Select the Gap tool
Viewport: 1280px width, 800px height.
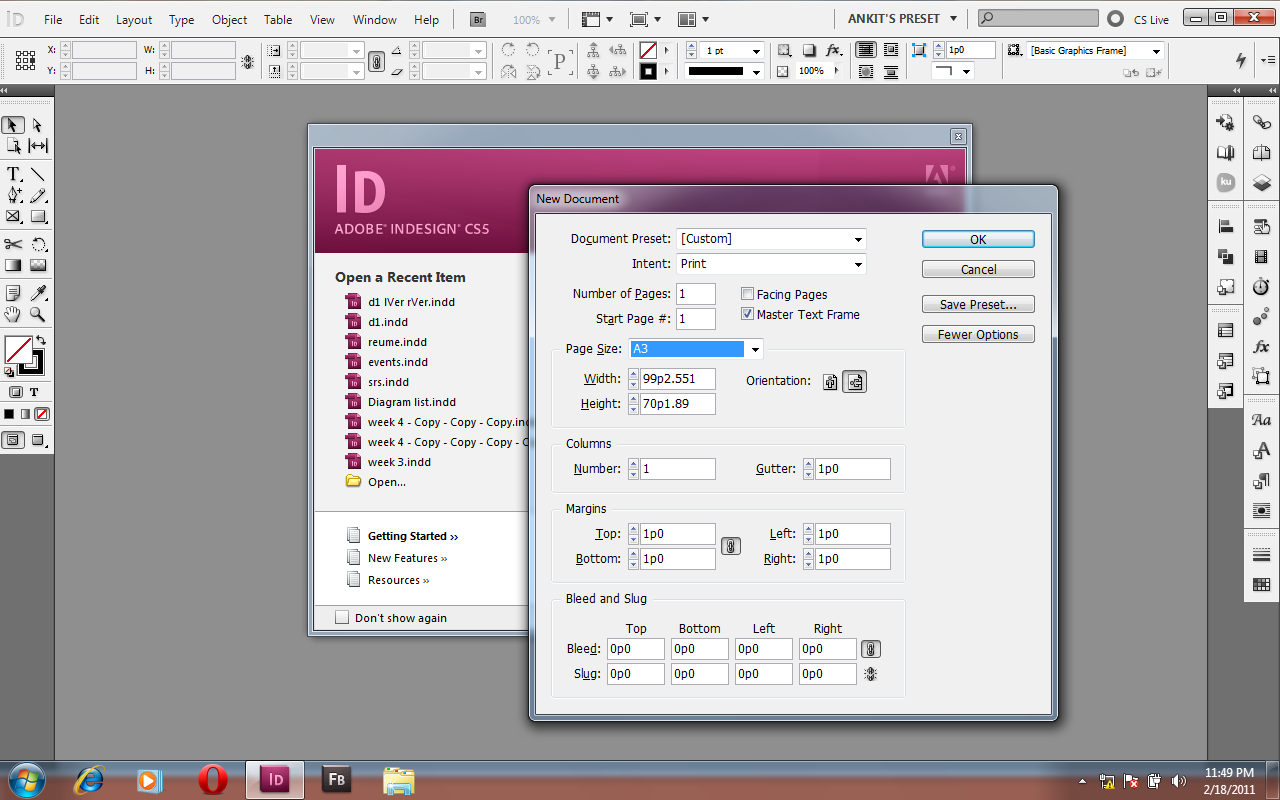click(38, 146)
